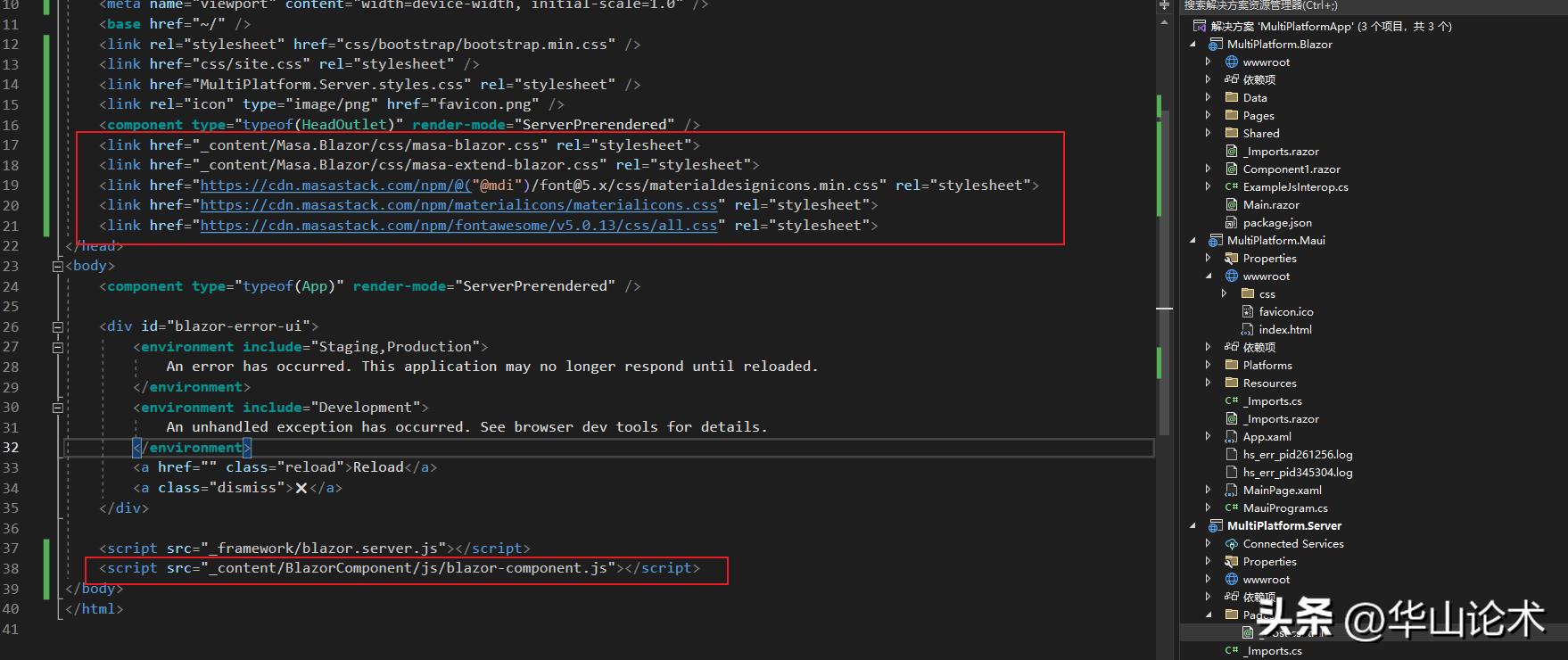Click the blazor.server.js script line
This screenshot has width=1568, height=660.
pos(315,549)
